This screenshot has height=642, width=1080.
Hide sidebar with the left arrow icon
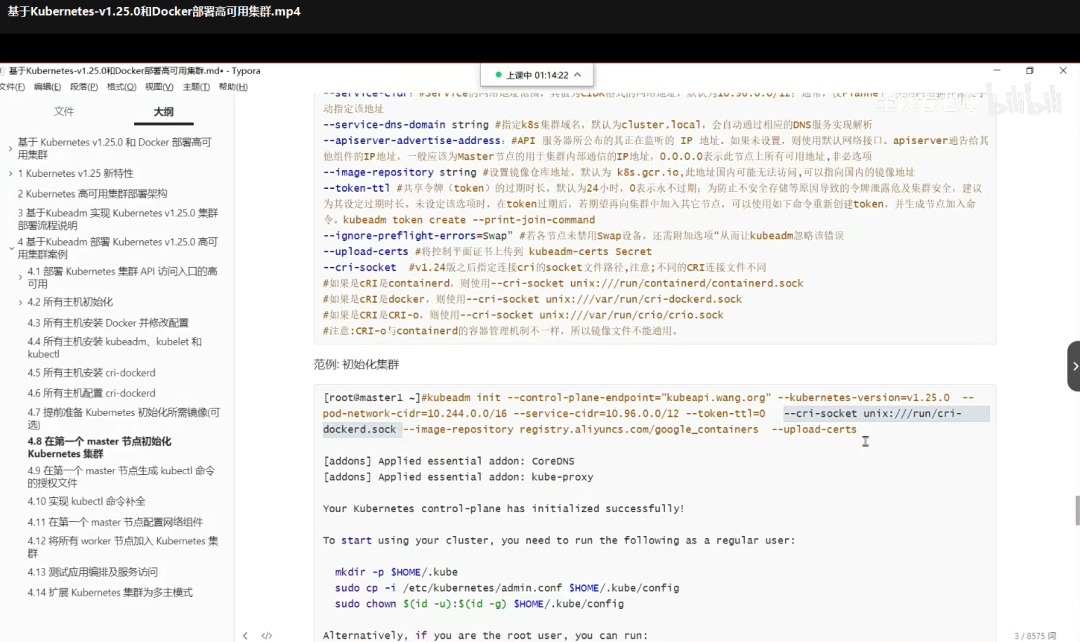click(245, 636)
